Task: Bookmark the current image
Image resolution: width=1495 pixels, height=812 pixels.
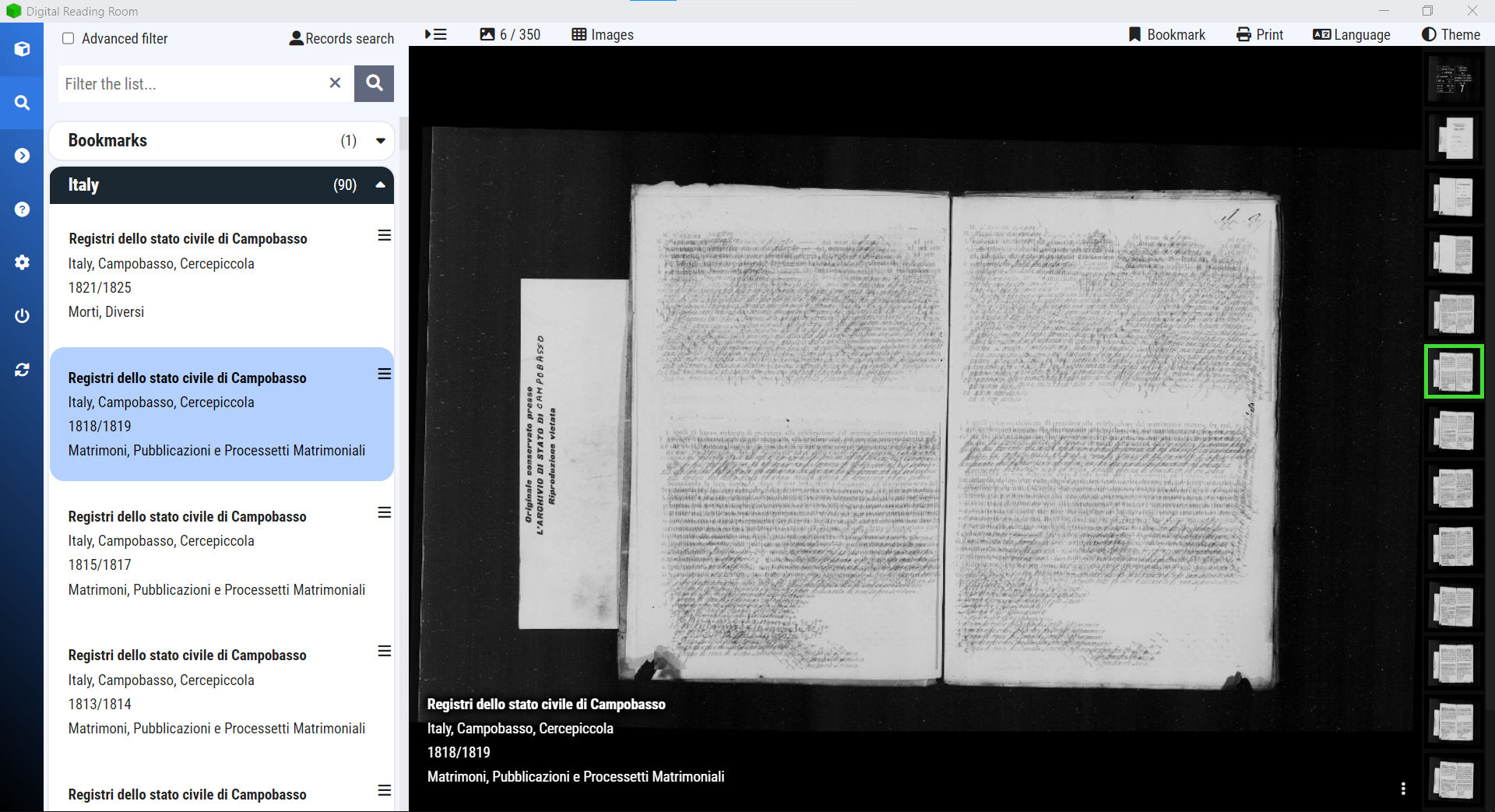Action: (x=1166, y=35)
